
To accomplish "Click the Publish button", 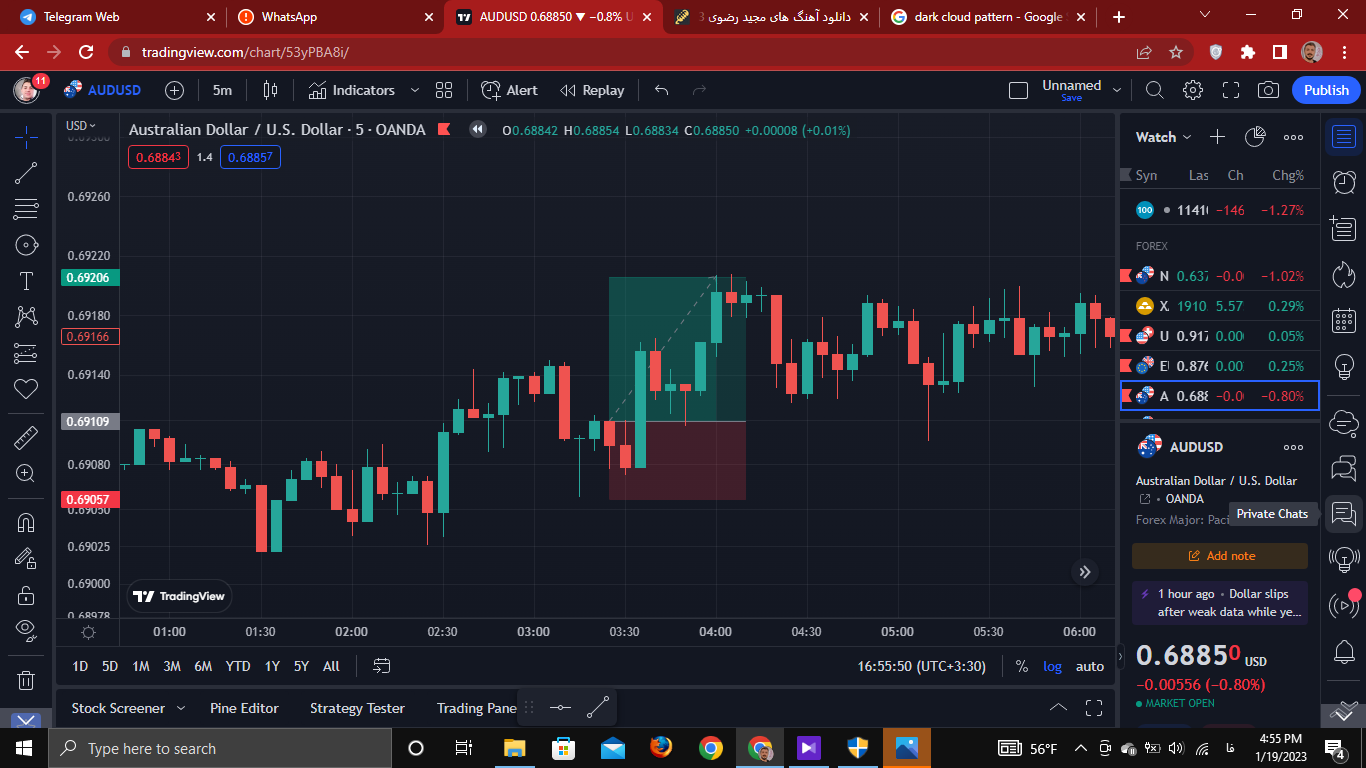I will coord(1326,90).
